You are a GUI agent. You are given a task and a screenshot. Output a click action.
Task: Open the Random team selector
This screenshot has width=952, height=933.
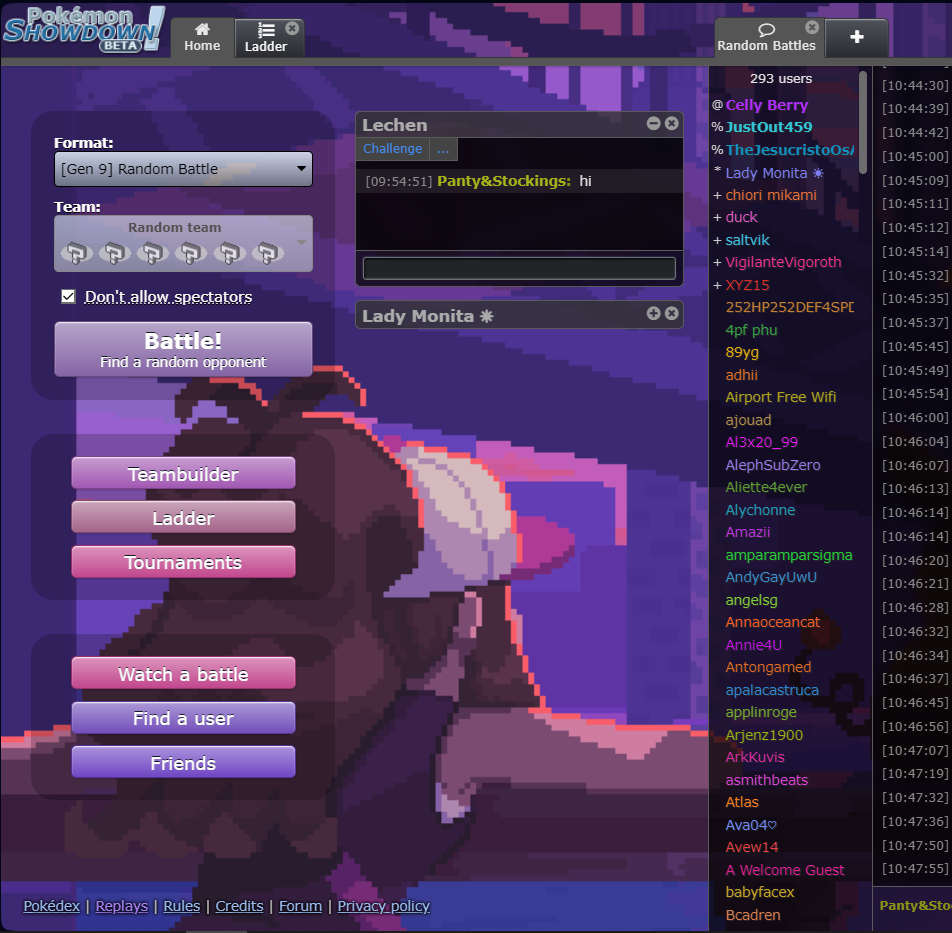pyautogui.click(x=183, y=243)
